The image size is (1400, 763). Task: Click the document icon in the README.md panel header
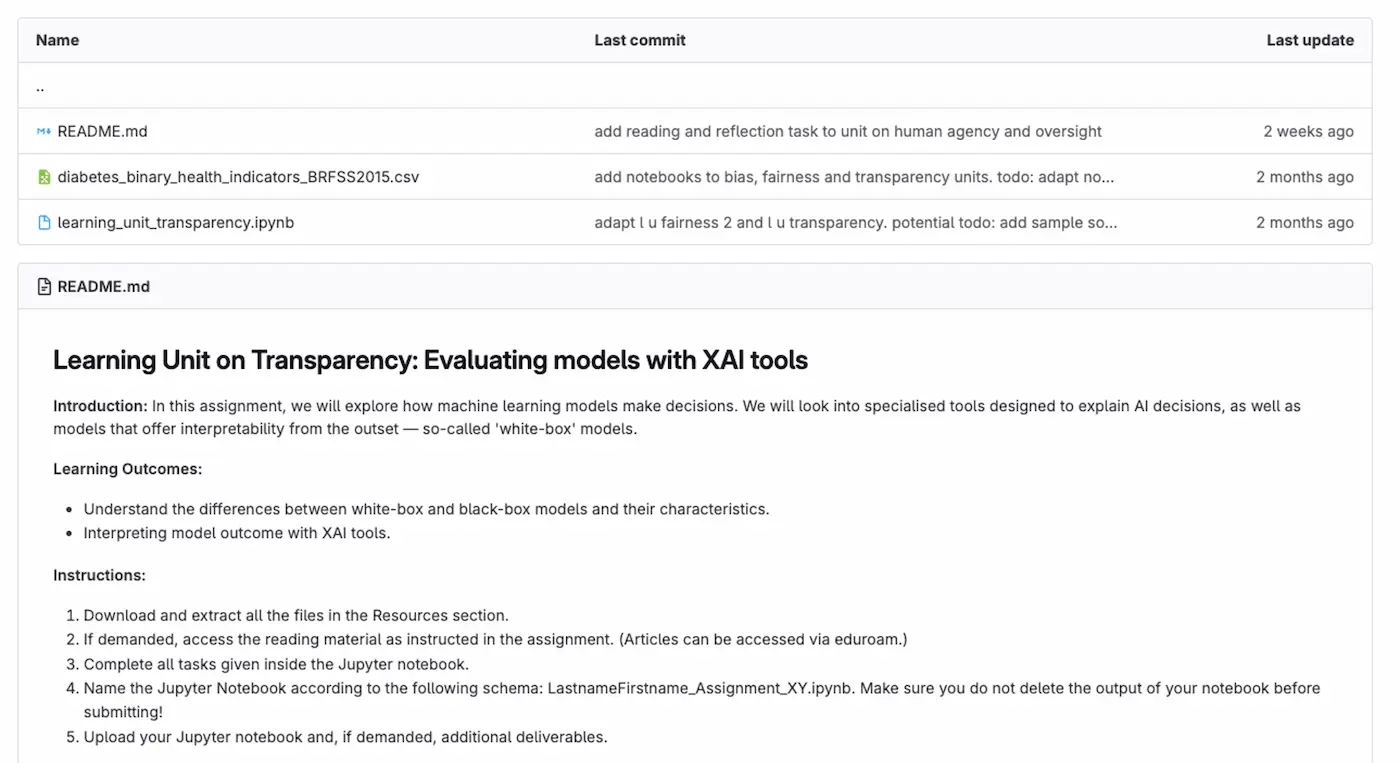click(43, 286)
